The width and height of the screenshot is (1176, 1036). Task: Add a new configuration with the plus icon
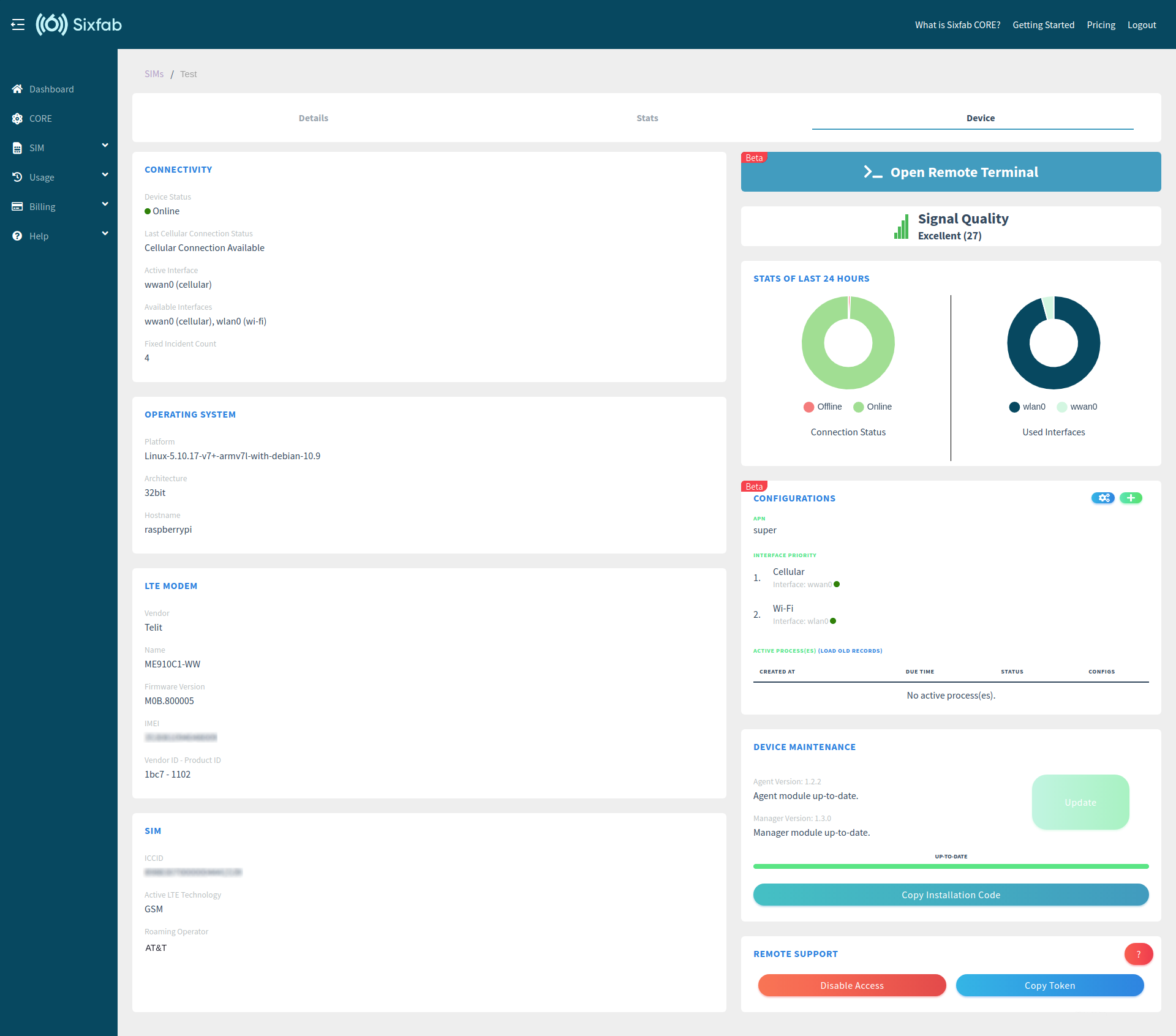coord(1131,498)
